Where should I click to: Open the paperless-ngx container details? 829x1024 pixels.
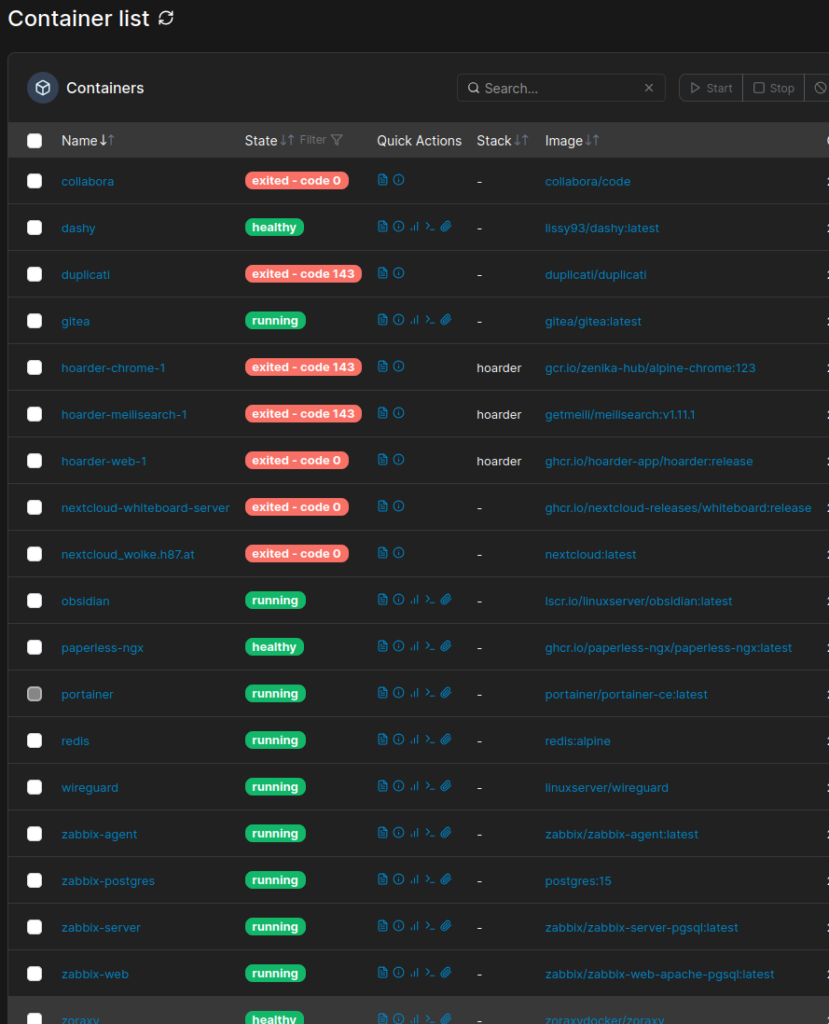[103, 648]
